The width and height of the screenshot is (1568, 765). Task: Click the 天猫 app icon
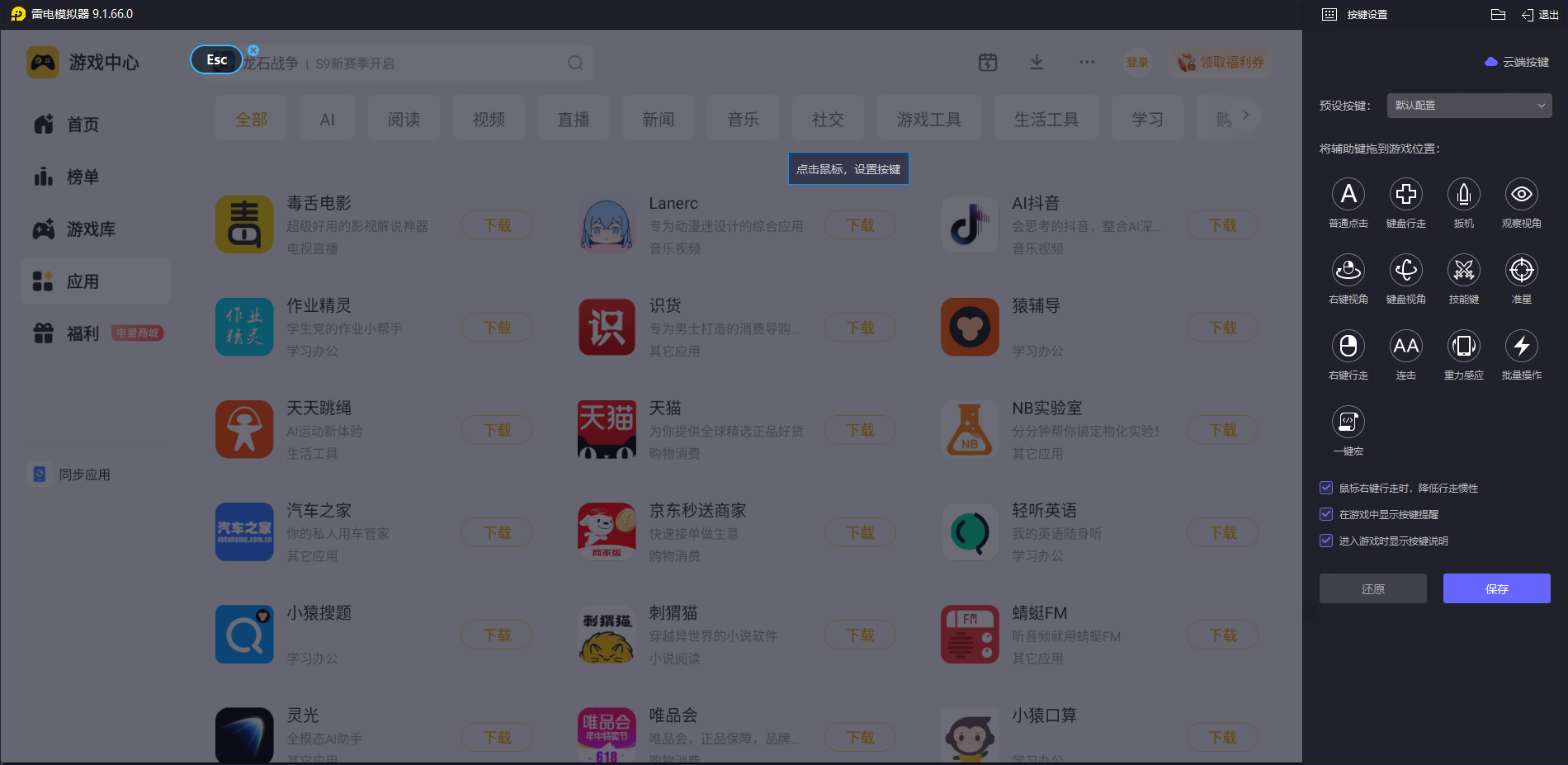[607, 429]
